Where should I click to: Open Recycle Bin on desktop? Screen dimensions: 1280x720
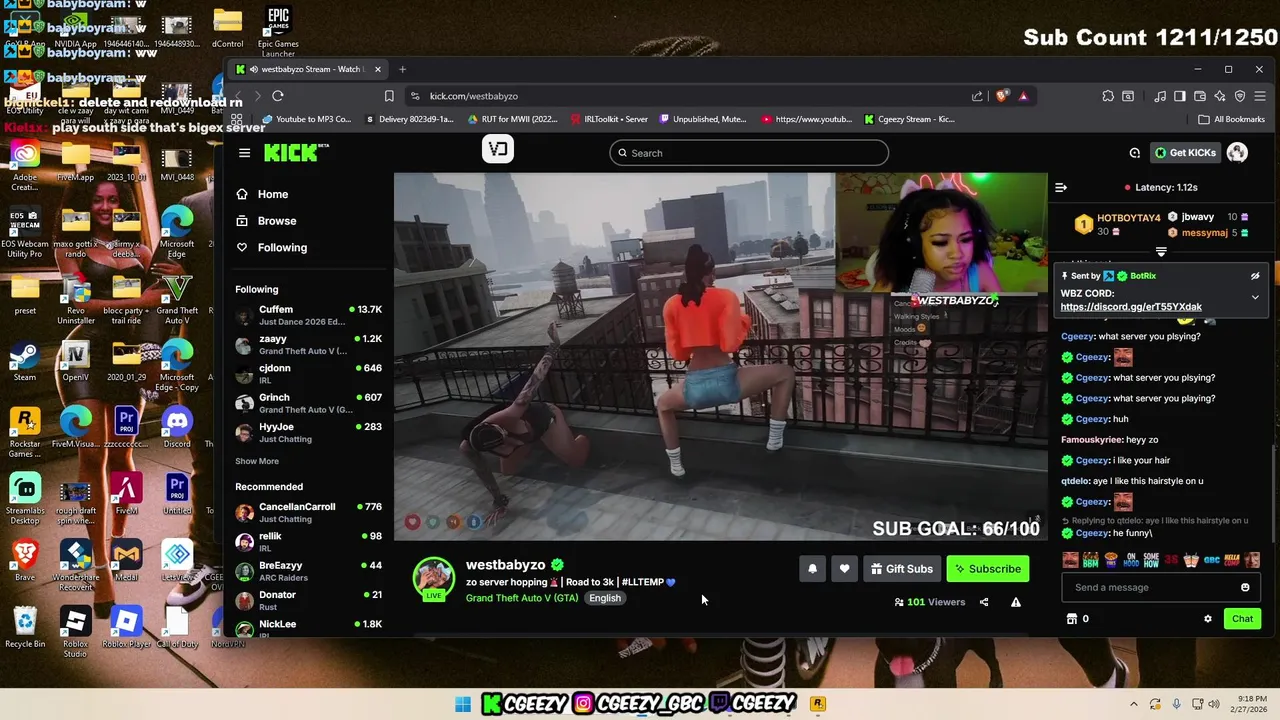[x=25, y=627]
